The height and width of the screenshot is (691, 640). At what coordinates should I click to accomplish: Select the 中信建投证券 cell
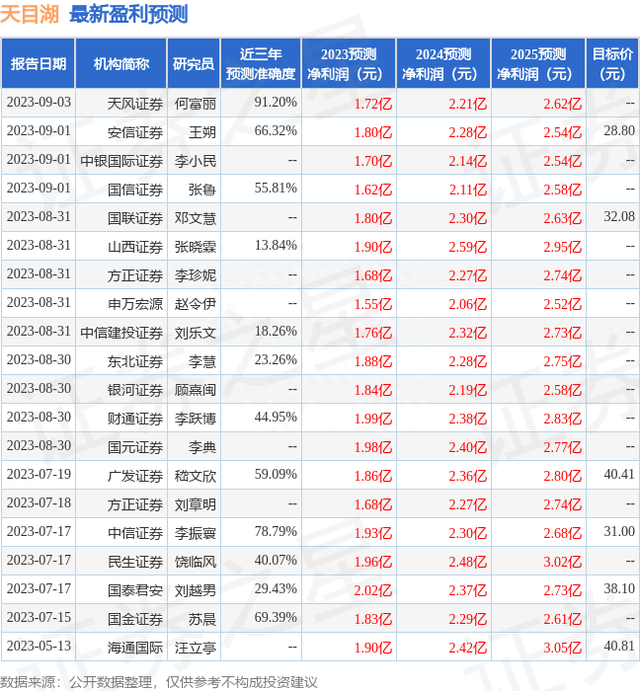click(121, 333)
